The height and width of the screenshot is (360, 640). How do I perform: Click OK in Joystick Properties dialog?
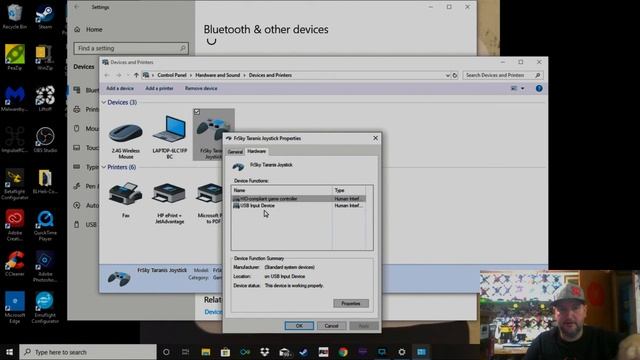(299, 326)
